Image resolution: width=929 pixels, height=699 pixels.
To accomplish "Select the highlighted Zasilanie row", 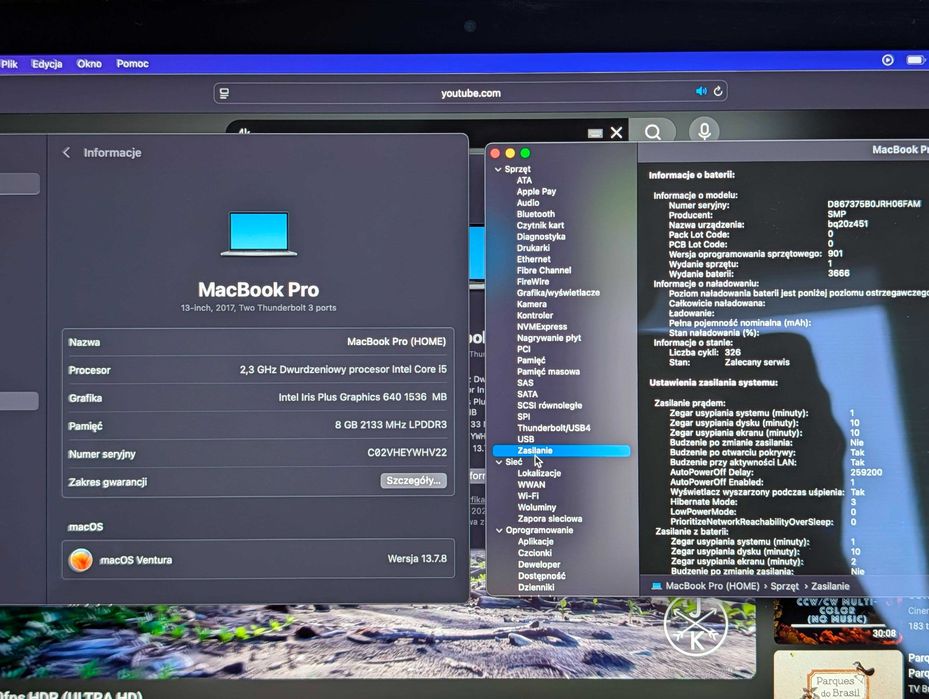I will (x=561, y=451).
